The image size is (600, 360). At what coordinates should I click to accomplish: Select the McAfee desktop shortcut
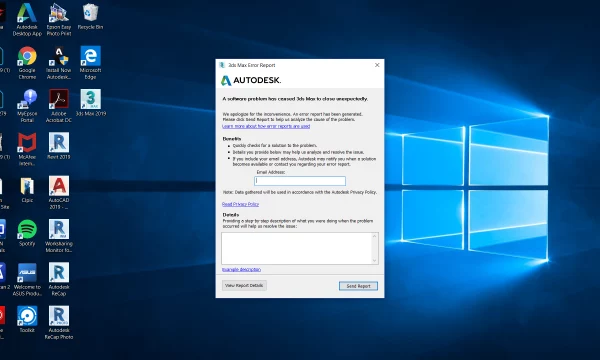[27, 149]
